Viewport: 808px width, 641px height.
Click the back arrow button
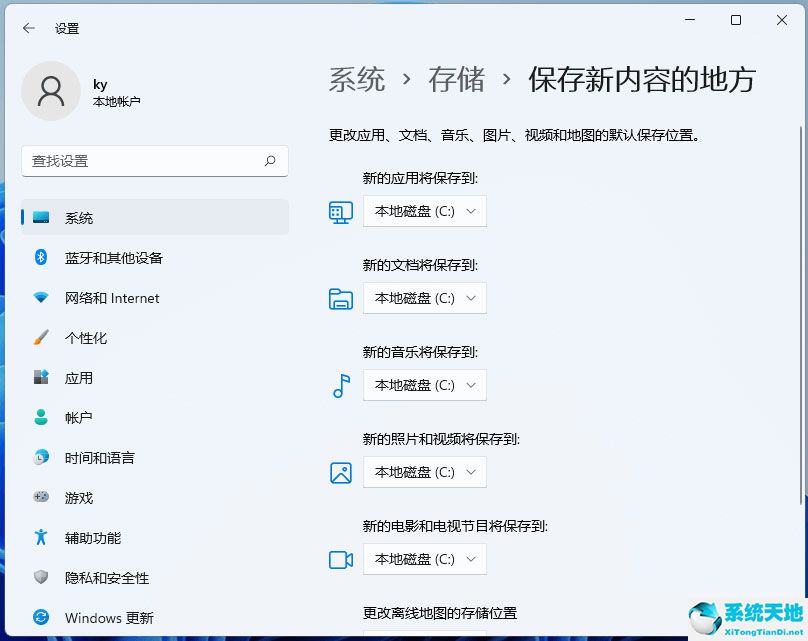(x=28, y=28)
